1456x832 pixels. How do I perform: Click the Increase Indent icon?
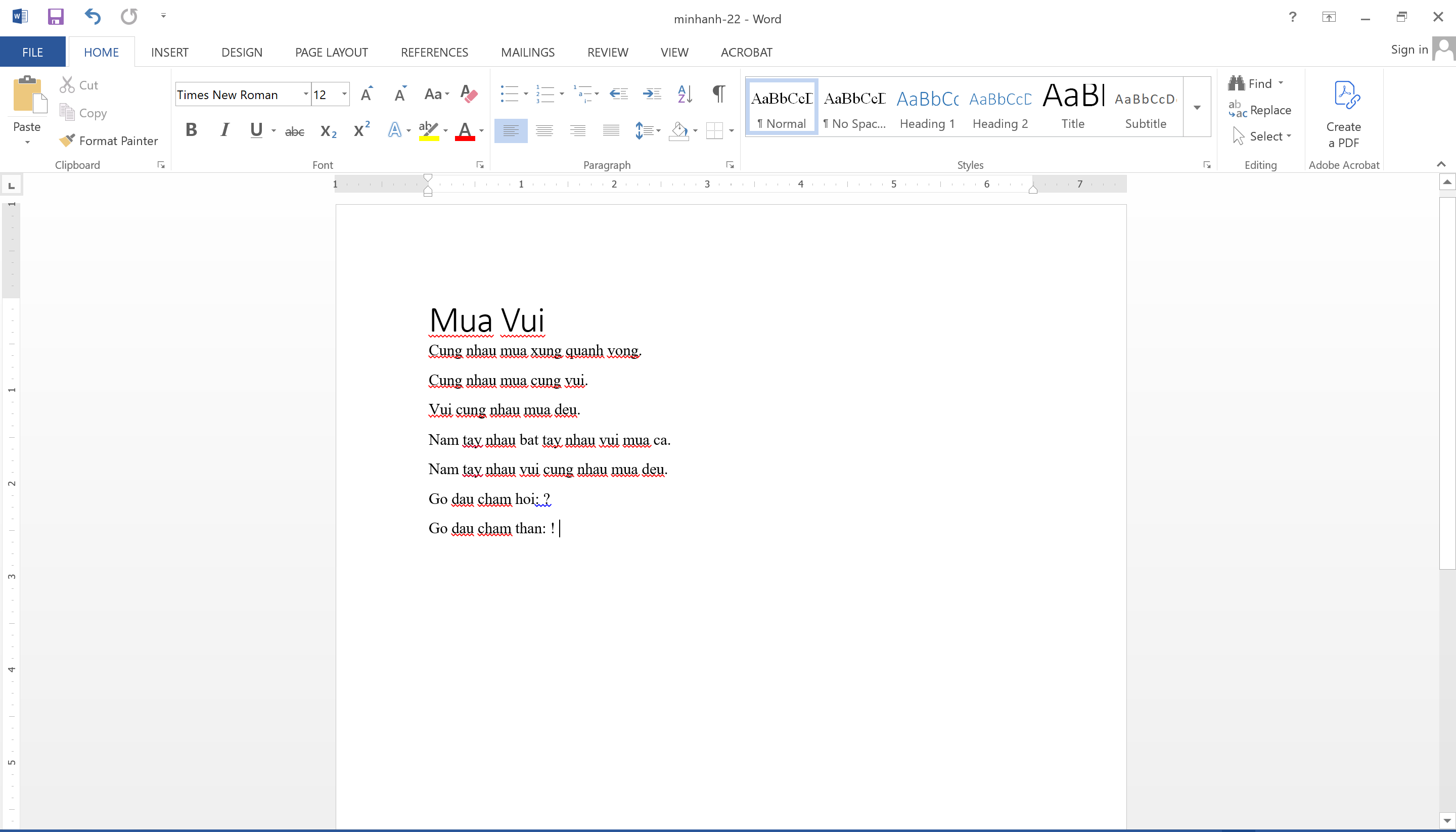click(652, 94)
